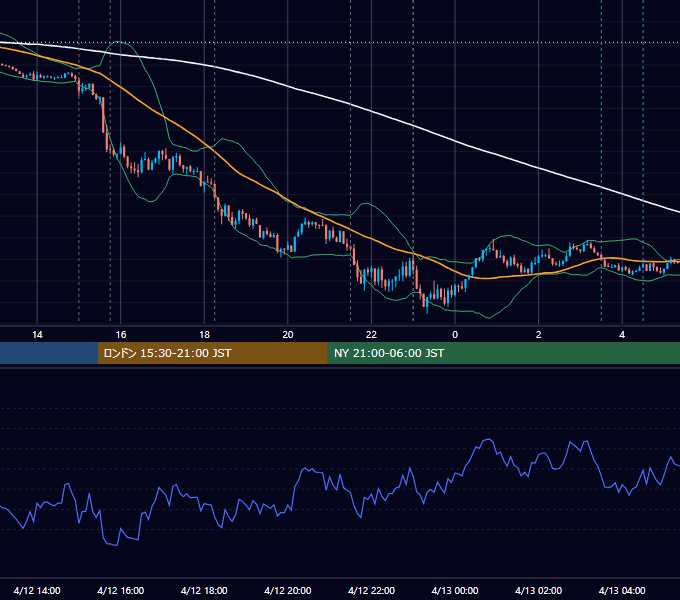The width and height of the screenshot is (680, 600).
Task: Click the 4/12 14:00 time label
Action: click(x=37, y=590)
